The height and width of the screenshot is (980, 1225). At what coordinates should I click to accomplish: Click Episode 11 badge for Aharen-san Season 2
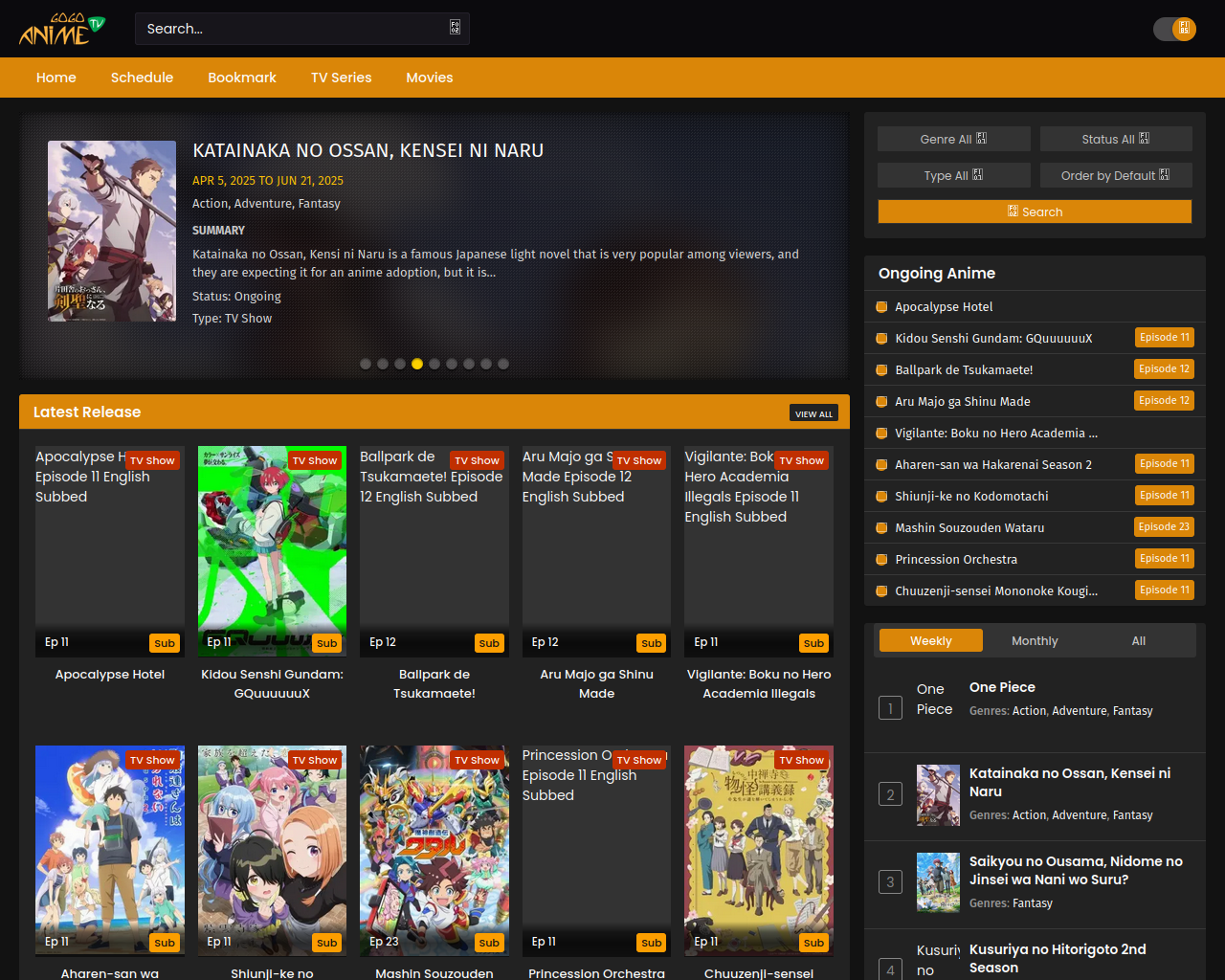coord(1165,464)
